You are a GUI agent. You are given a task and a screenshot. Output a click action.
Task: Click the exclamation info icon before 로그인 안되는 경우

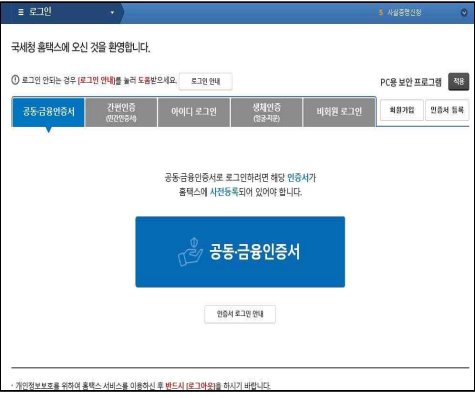pos(15,80)
